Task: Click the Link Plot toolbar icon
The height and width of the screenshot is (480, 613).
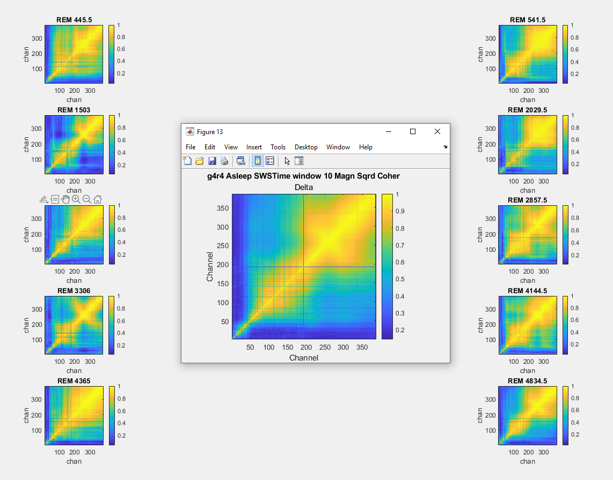Action: (x=241, y=161)
